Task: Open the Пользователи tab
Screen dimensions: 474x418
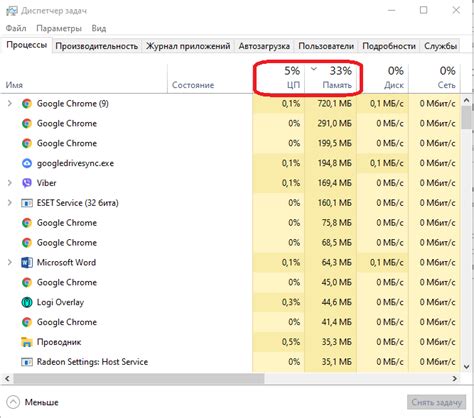Action: coord(326,46)
